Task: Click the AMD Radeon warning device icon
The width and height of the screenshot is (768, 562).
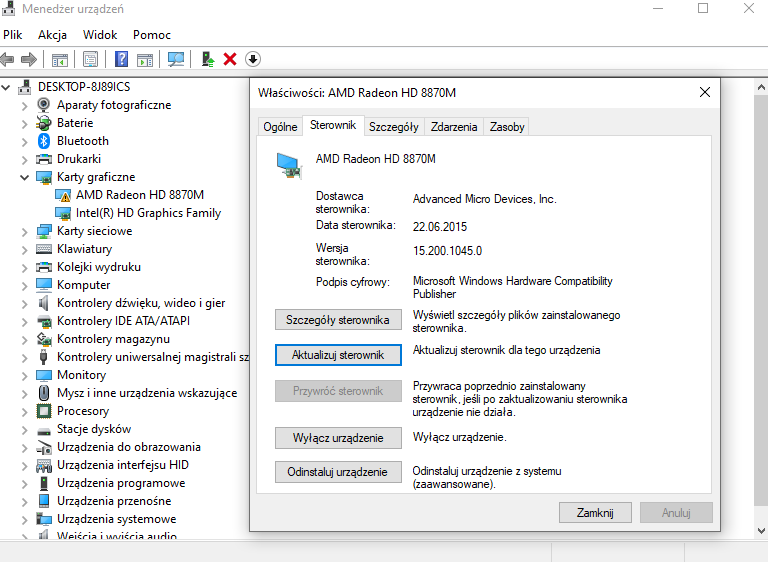Action: click(x=63, y=195)
